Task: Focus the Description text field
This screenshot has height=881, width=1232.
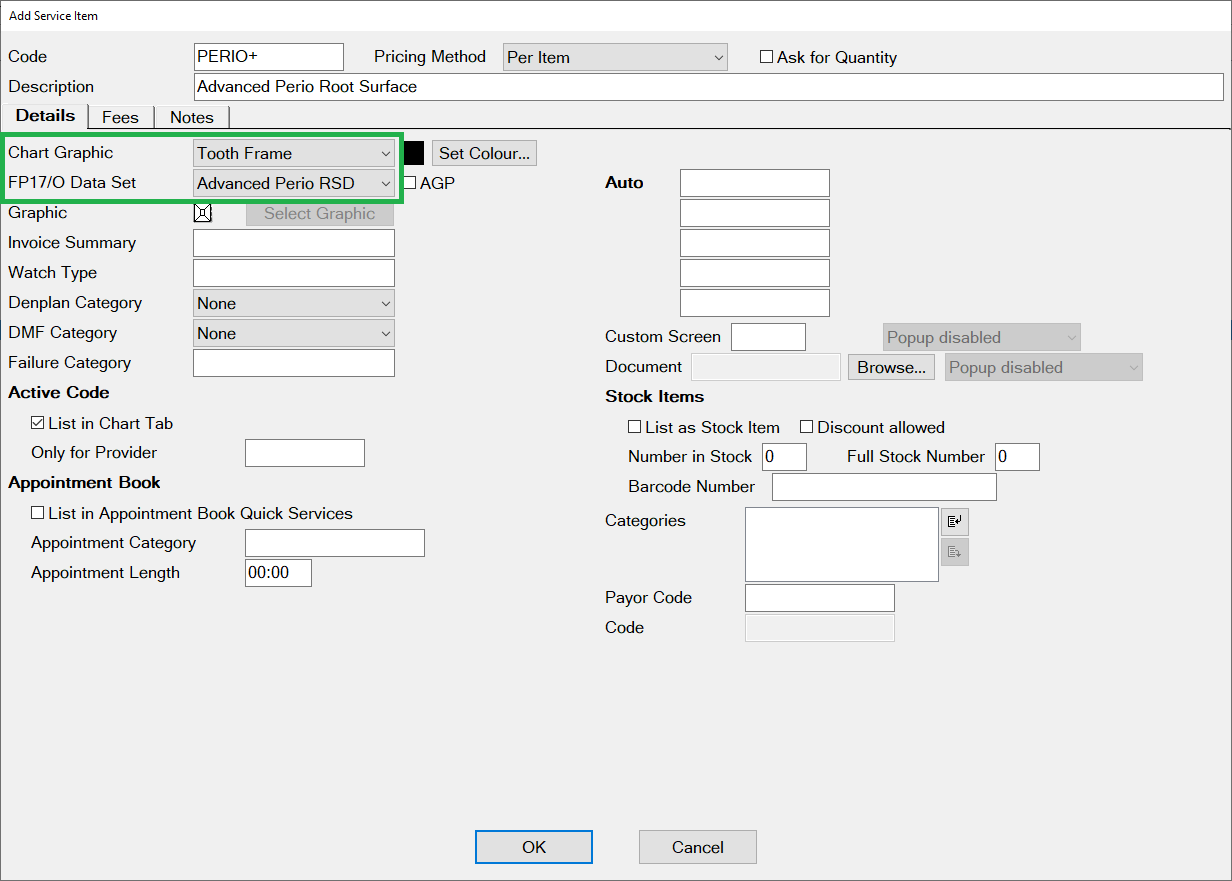Action: click(708, 87)
